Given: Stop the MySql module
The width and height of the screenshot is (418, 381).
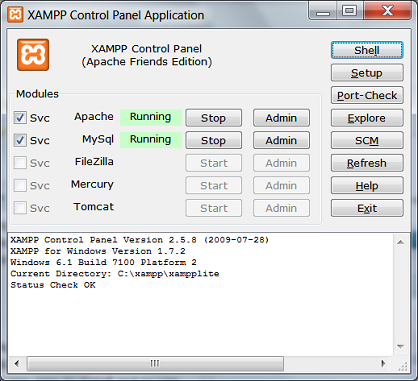Looking at the screenshot, I should coord(214,140).
